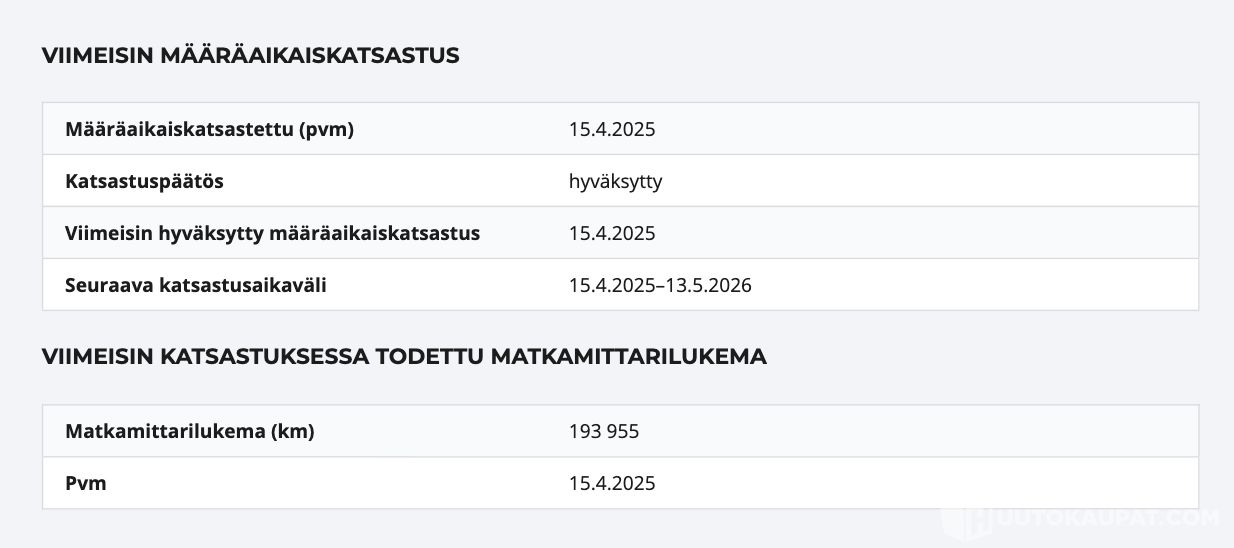
Task: Click the word VIIMEISIN in the first heading
Action: [97, 56]
